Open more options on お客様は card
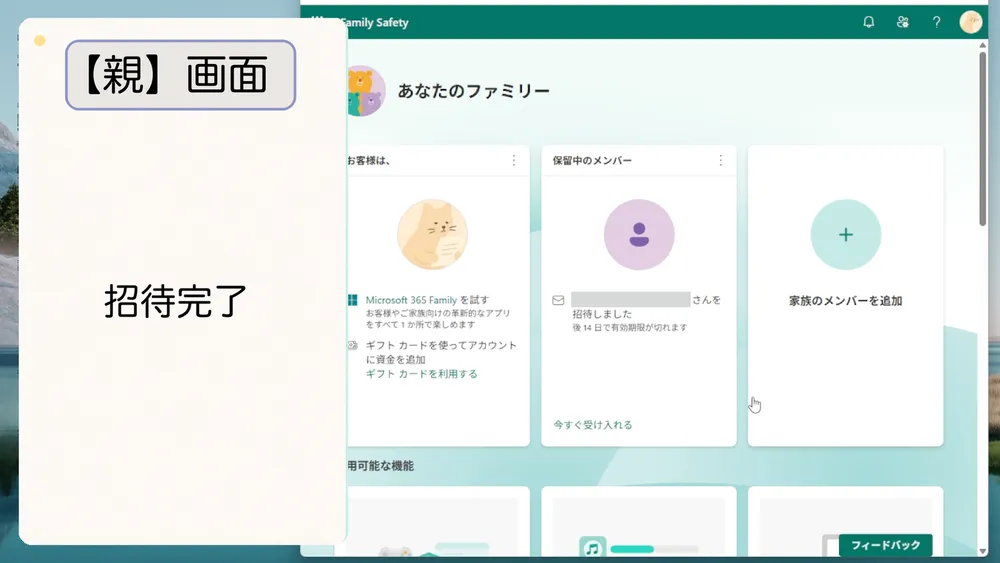The image size is (1000, 563). (x=514, y=161)
